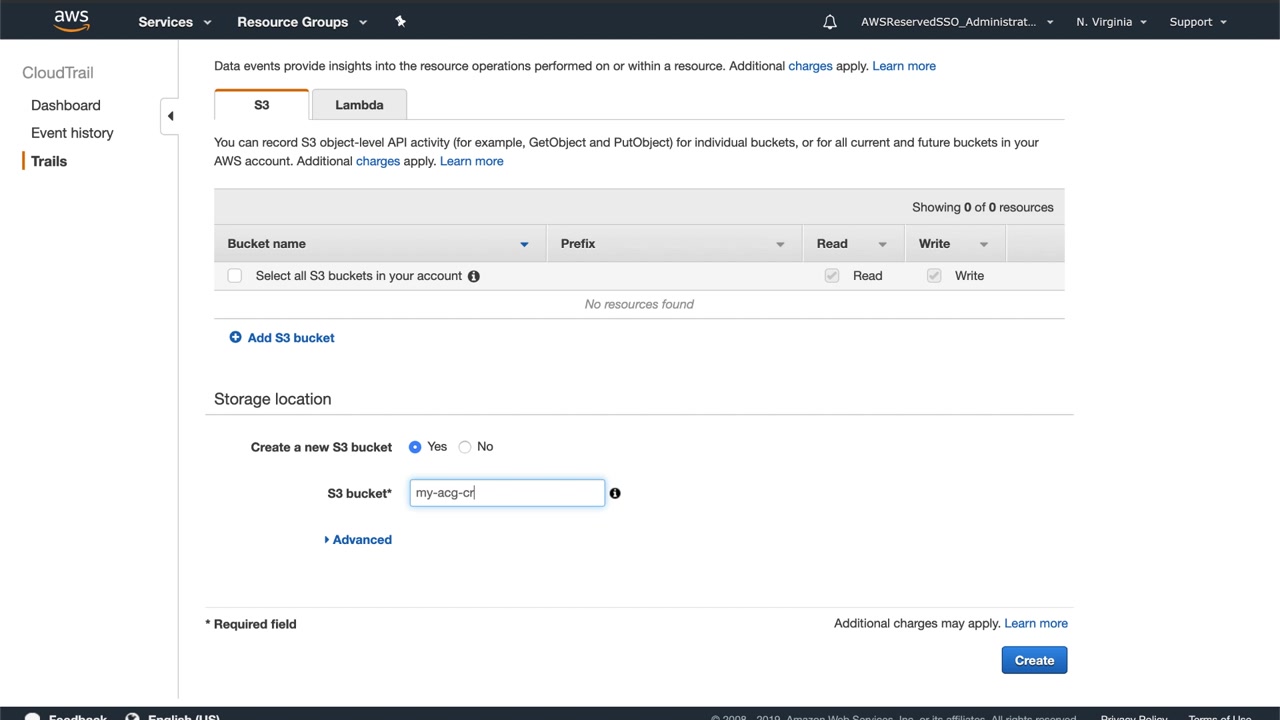Image resolution: width=1280 pixels, height=720 pixels.
Task: Select No for Create a new S3 bucket
Action: point(465,447)
